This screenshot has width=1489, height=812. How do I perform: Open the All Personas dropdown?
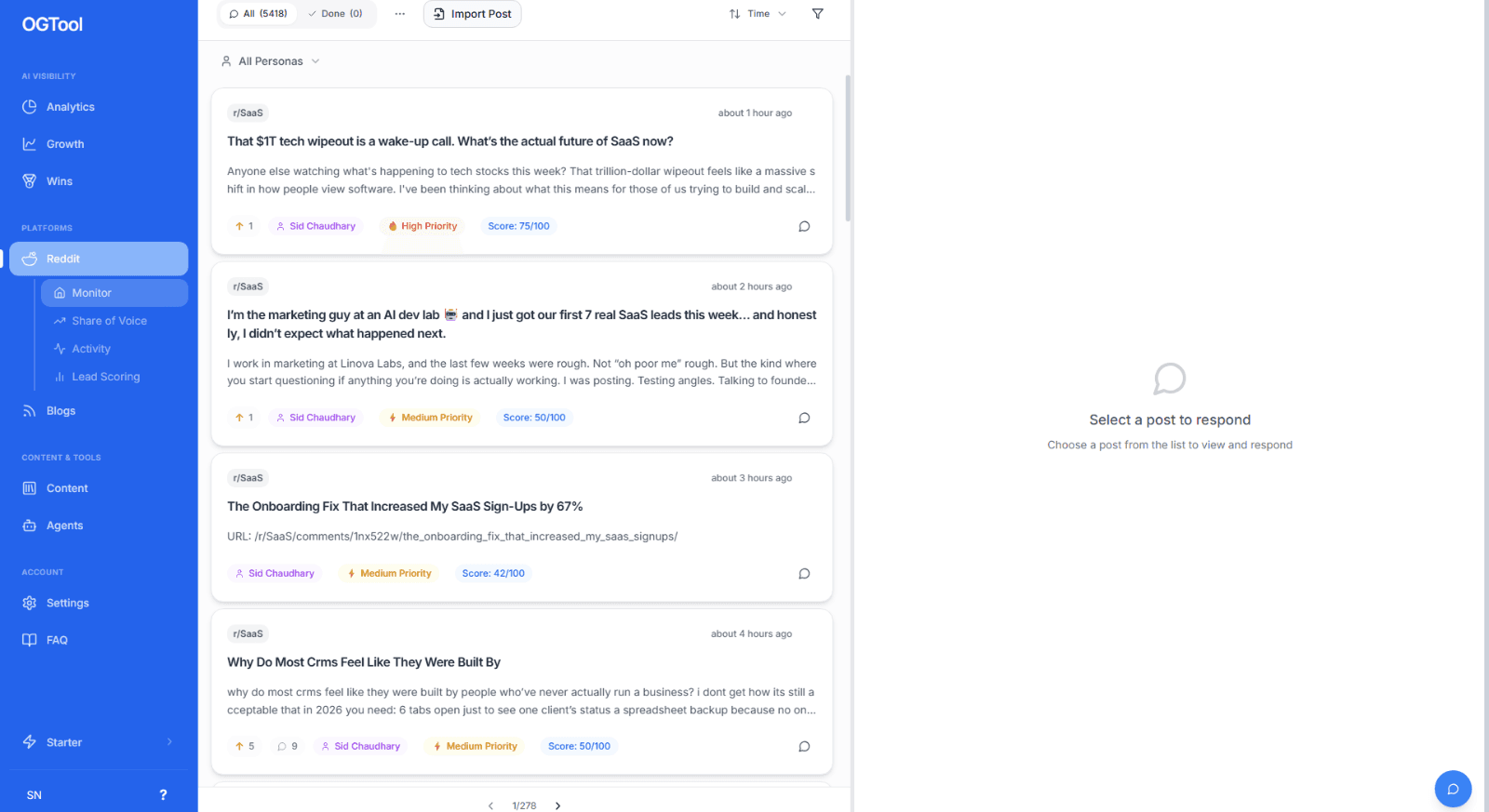[x=271, y=61]
